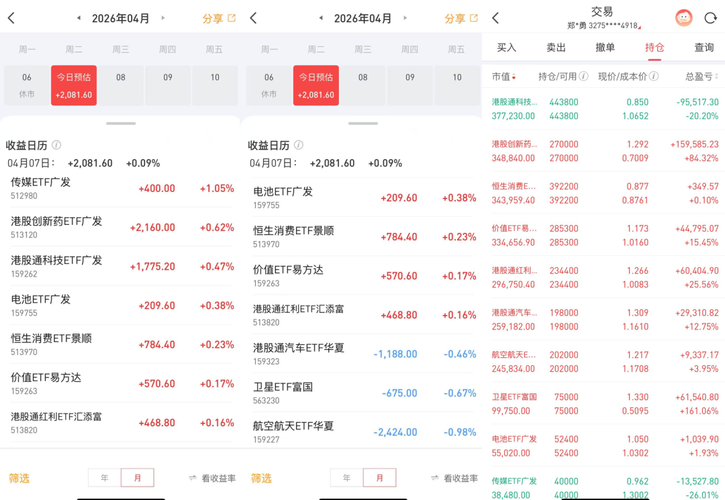Tap 筛选 filter in left panel
This screenshot has width=725, height=500.
pos(19,478)
